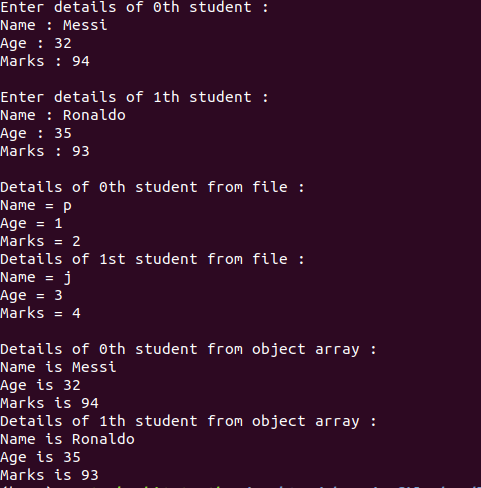Click 'Details of 0th student from file' line
The width and height of the screenshot is (481, 488).
[x=152, y=187]
